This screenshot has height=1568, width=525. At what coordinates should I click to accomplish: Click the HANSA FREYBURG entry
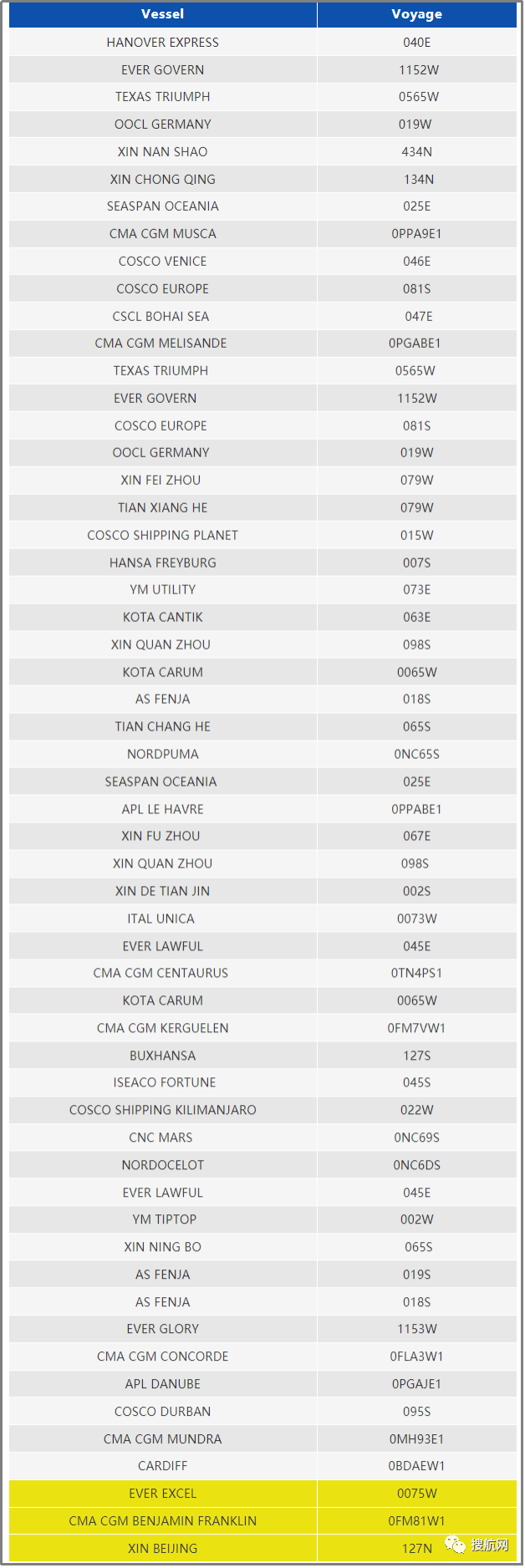[x=163, y=563]
